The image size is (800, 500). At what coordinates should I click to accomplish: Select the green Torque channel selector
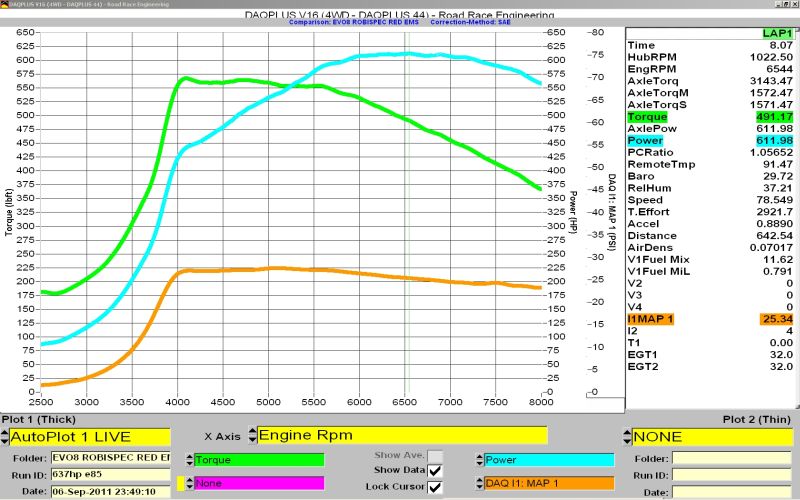point(258,460)
